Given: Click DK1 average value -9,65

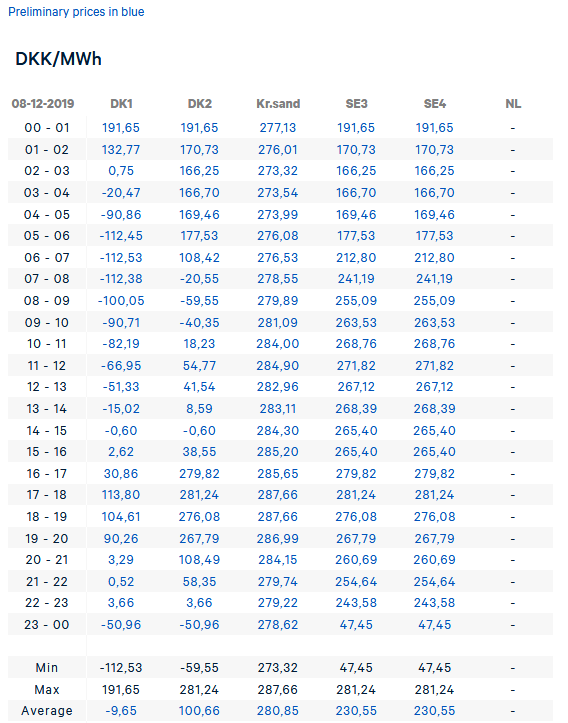Looking at the screenshot, I should click(x=121, y=711).
